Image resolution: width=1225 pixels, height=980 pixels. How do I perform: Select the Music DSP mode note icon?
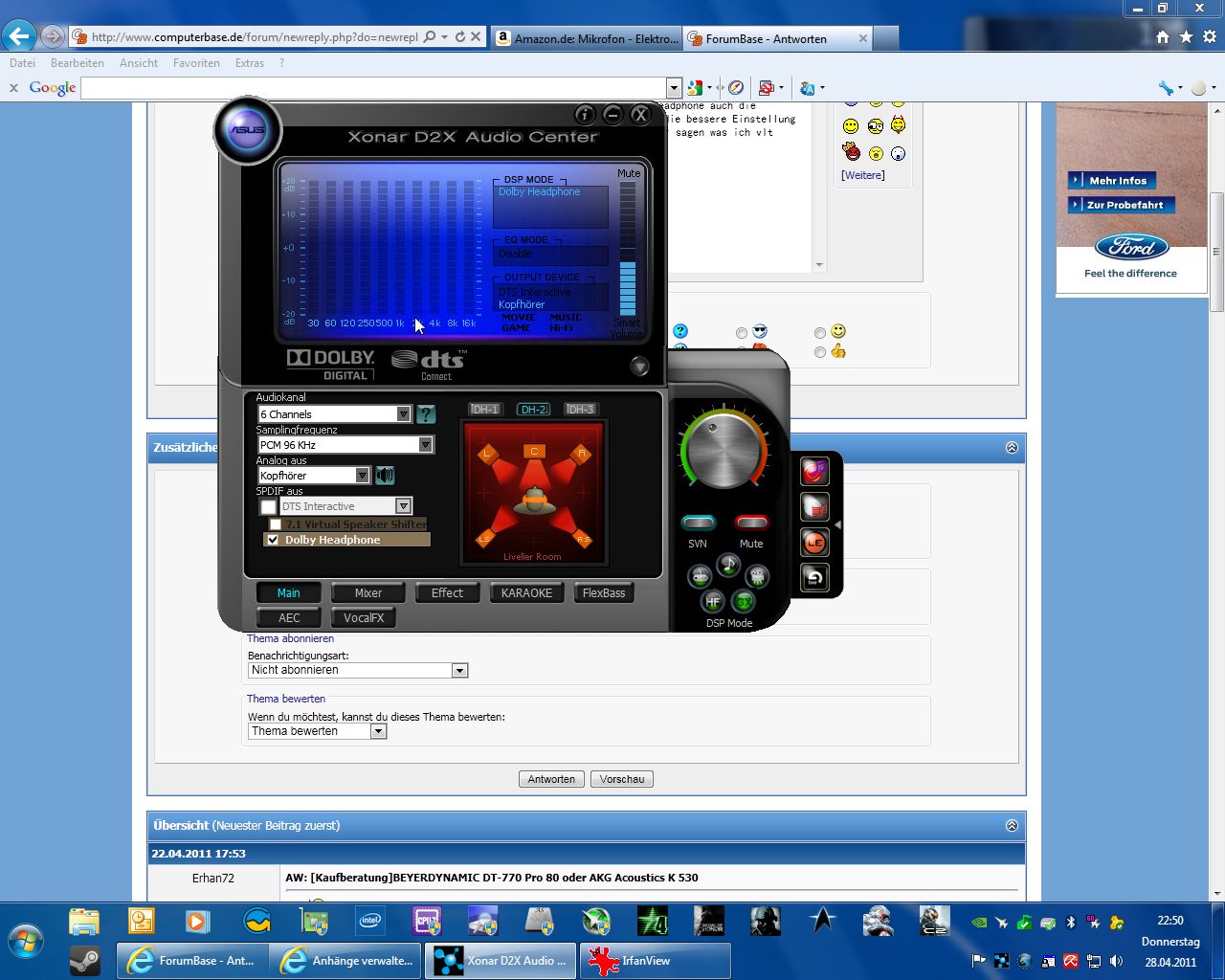pos(728,566)
